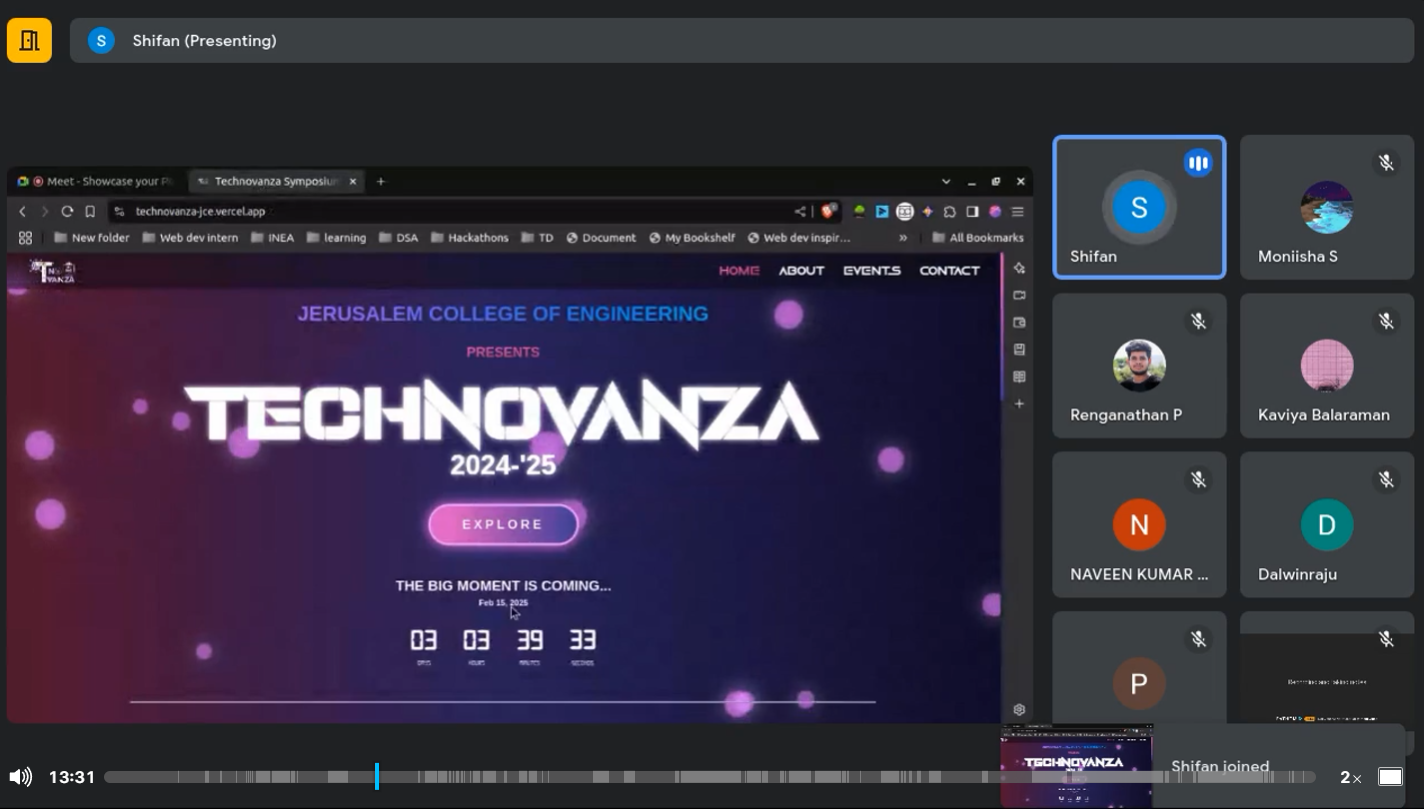Click the Technovanza timeline preview thumbnail
The height and width of the screenshot is (809, 1424).
point(1077,765)
